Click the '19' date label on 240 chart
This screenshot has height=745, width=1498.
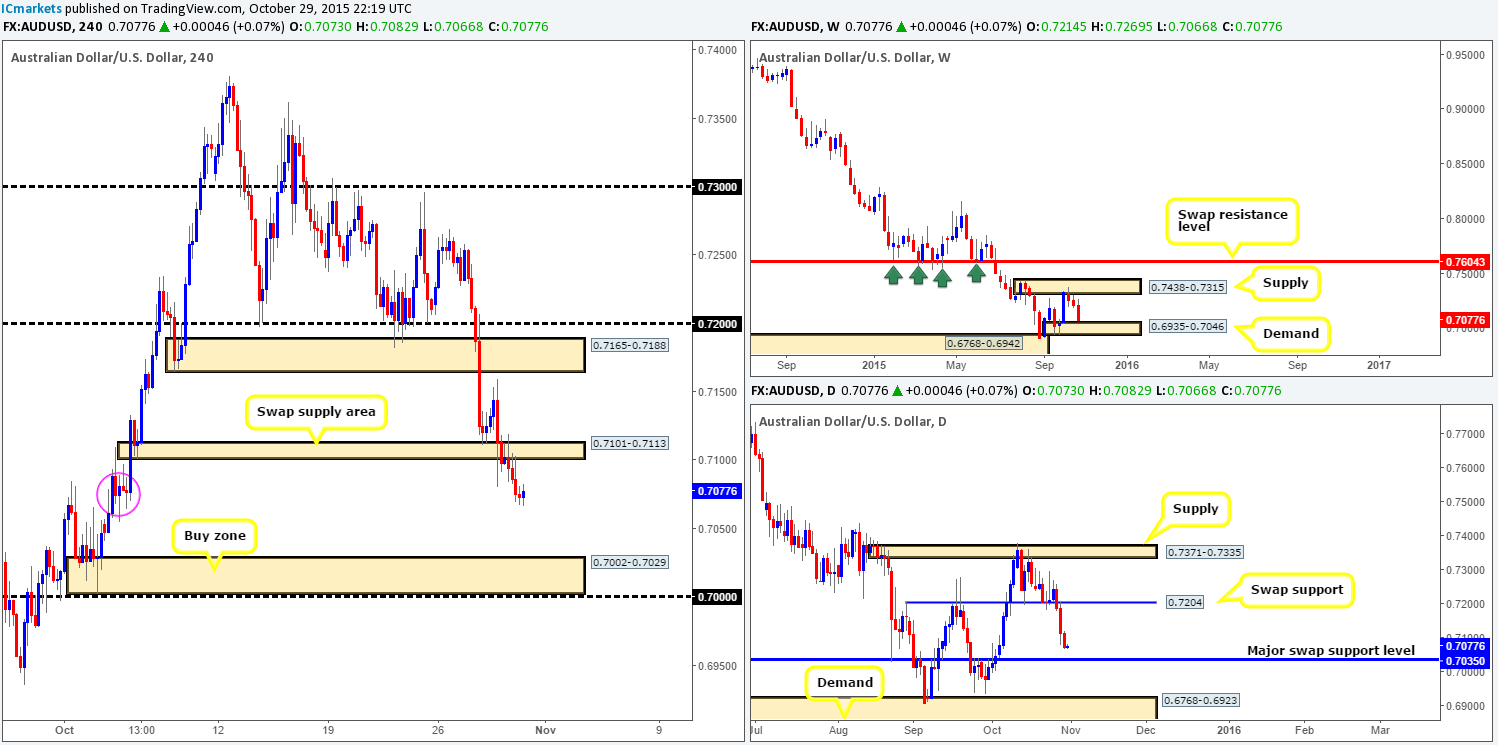tap(328, 729)
